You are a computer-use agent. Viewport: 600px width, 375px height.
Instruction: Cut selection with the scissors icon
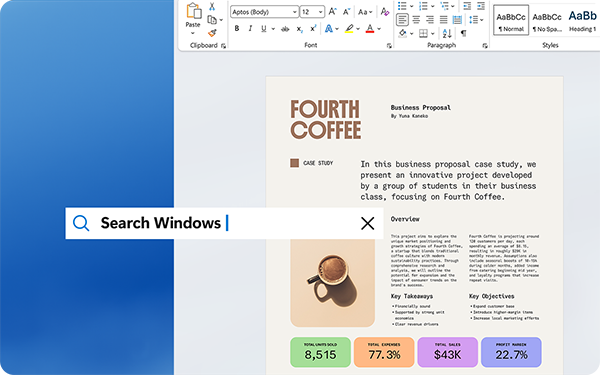coord(212,6)
